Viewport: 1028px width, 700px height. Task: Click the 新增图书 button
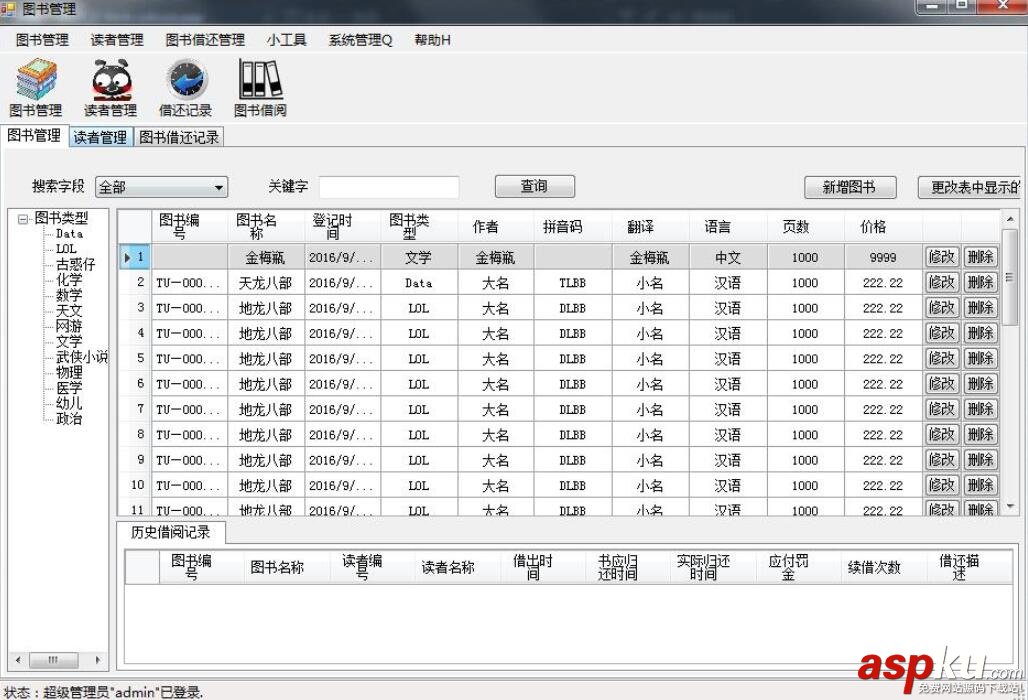coord(848,187)
